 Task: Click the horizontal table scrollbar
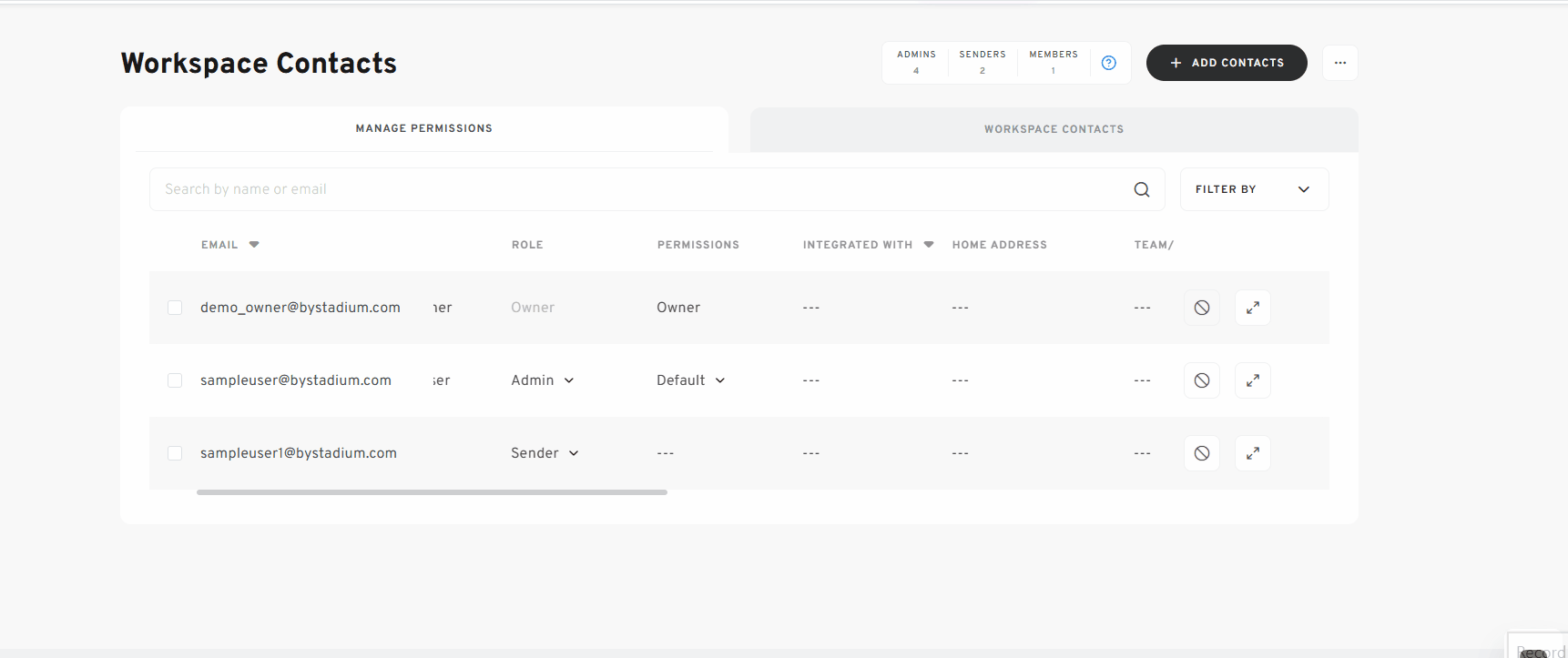432,492
